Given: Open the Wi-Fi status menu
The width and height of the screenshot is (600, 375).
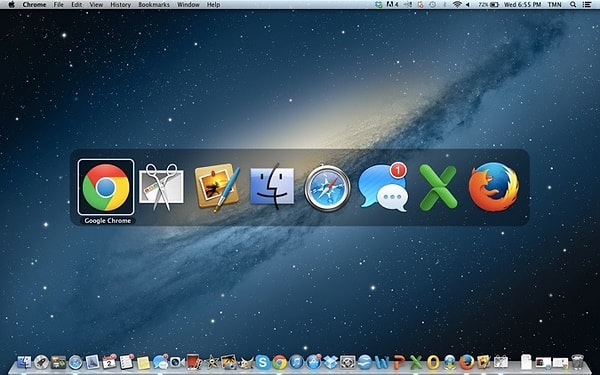Looking at the screenshot, I should (457, 5).
